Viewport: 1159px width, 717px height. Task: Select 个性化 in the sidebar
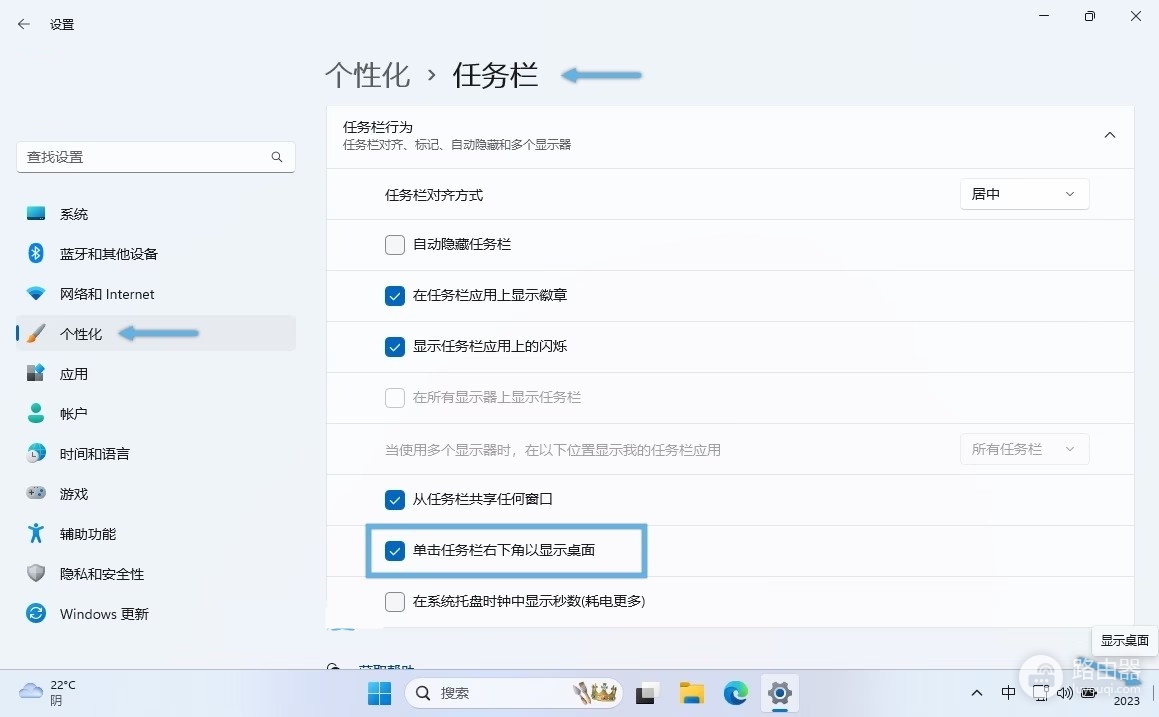(156, 333)
